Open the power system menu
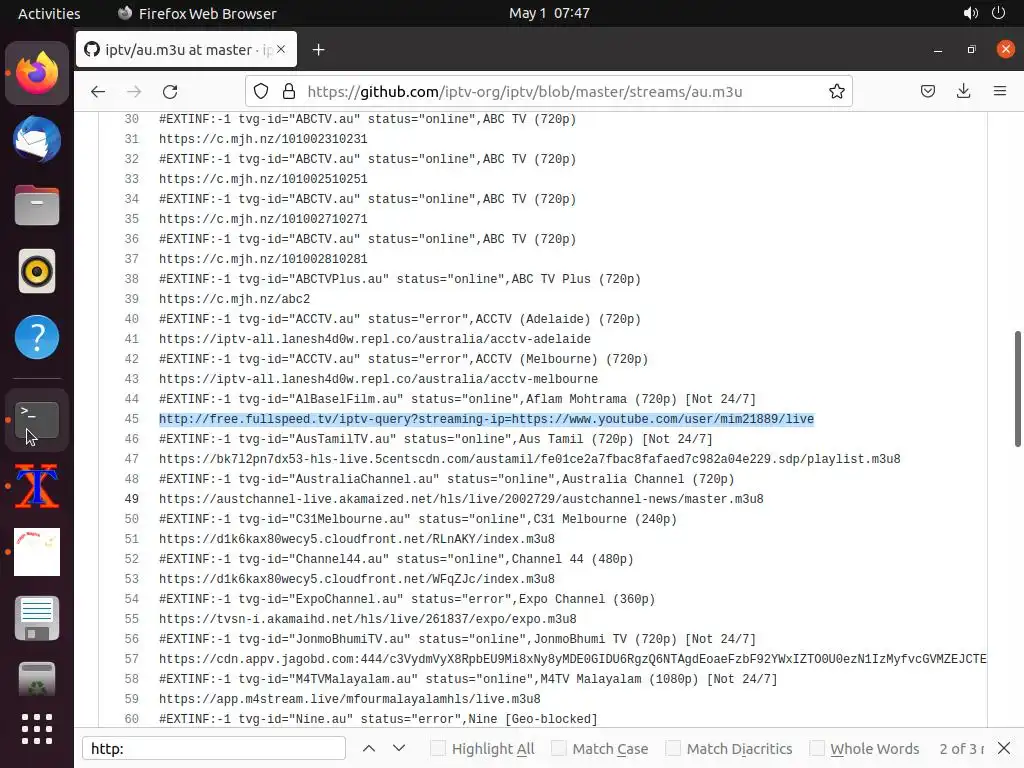This screenshot has width=1024, height=768. pos(999,13)
